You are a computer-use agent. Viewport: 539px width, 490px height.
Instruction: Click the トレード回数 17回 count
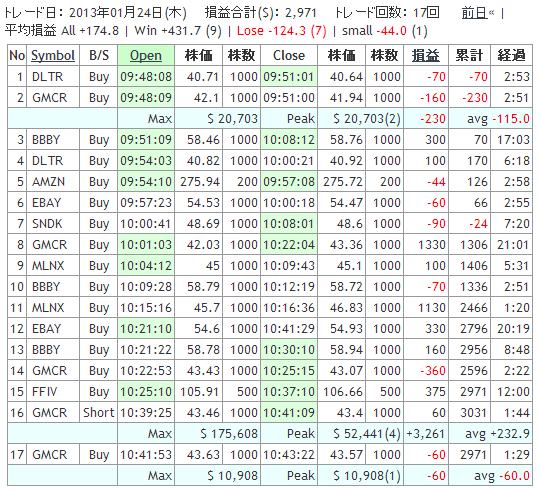(387, 13)
